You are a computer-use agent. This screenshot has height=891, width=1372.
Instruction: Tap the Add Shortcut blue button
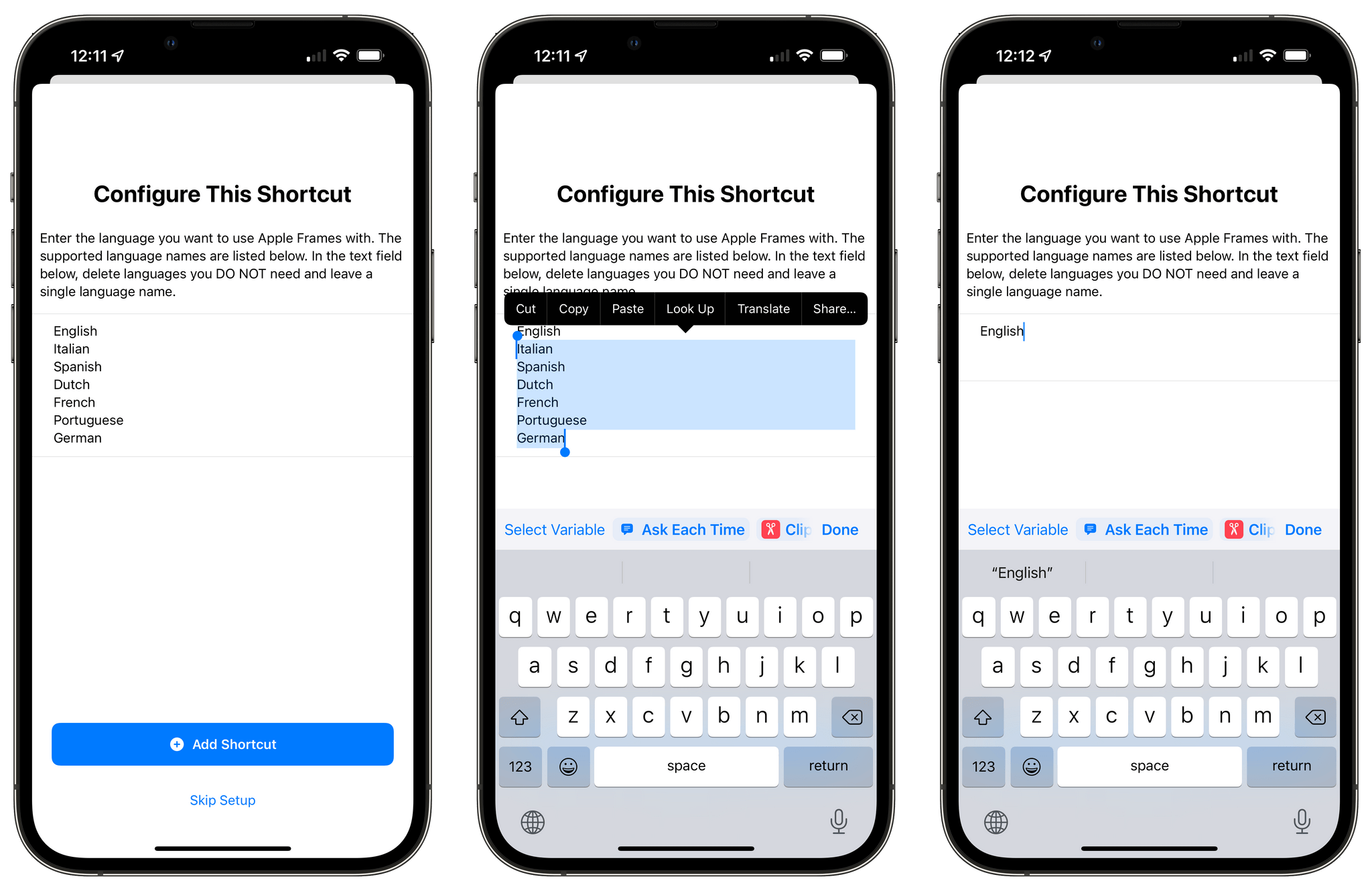pyautogui.click(x=222, y=743)
